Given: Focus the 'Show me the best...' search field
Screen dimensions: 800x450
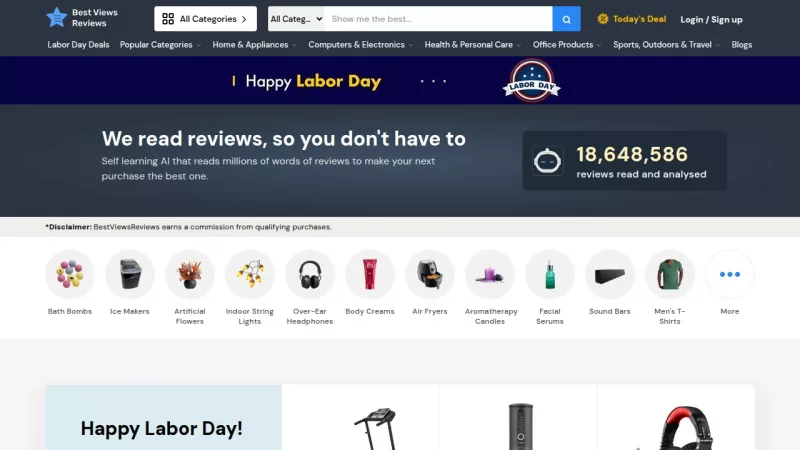Looking at the screenshot, I should 438,19.
